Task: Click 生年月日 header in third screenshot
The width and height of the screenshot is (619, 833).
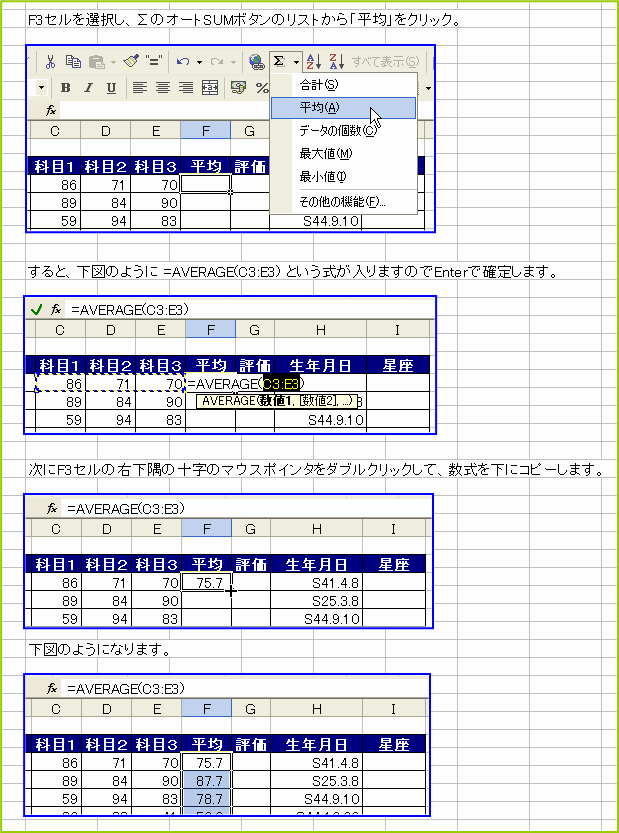Action: click(316, 564)
